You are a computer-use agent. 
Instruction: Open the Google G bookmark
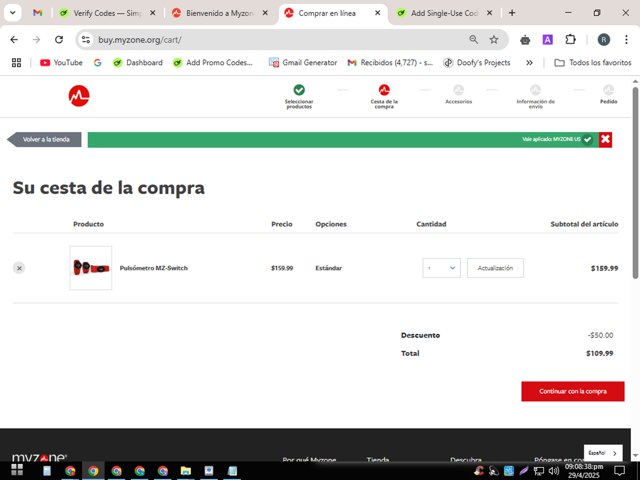coord(97,62)
